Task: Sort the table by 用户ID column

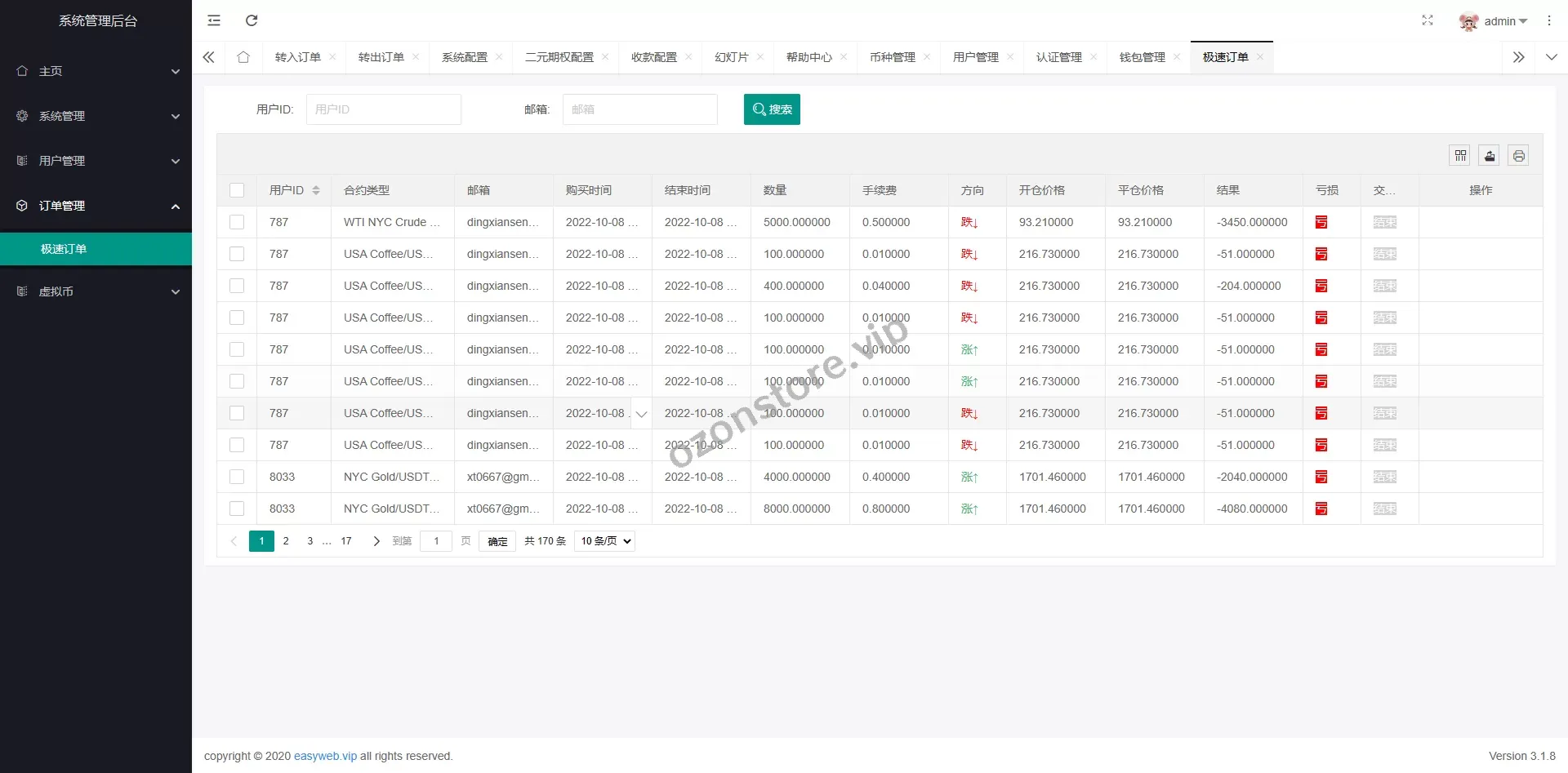Action: pyautogui.click(x=317, y=190)
